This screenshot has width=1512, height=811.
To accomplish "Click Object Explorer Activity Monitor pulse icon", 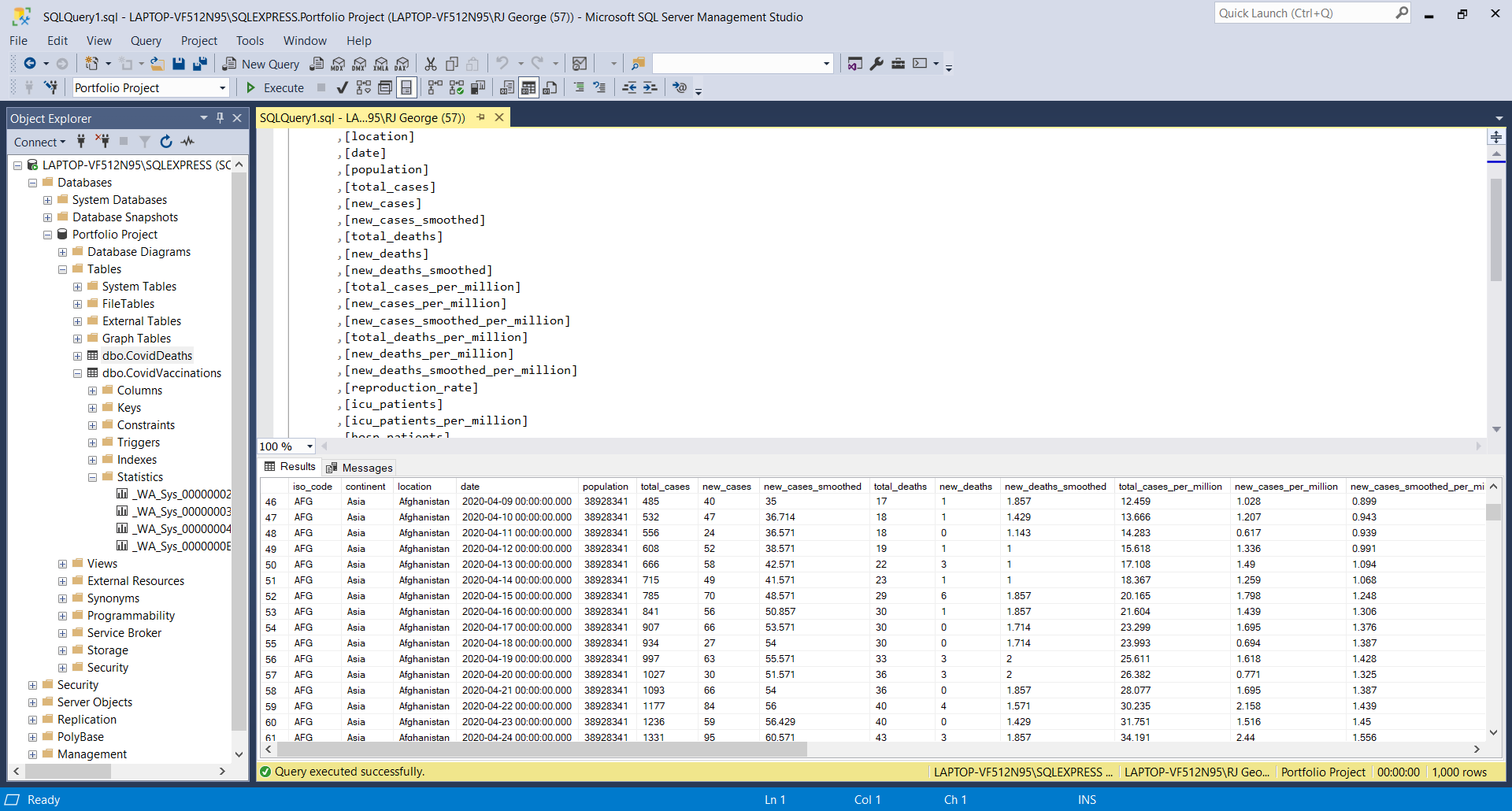I will point(187,142).
